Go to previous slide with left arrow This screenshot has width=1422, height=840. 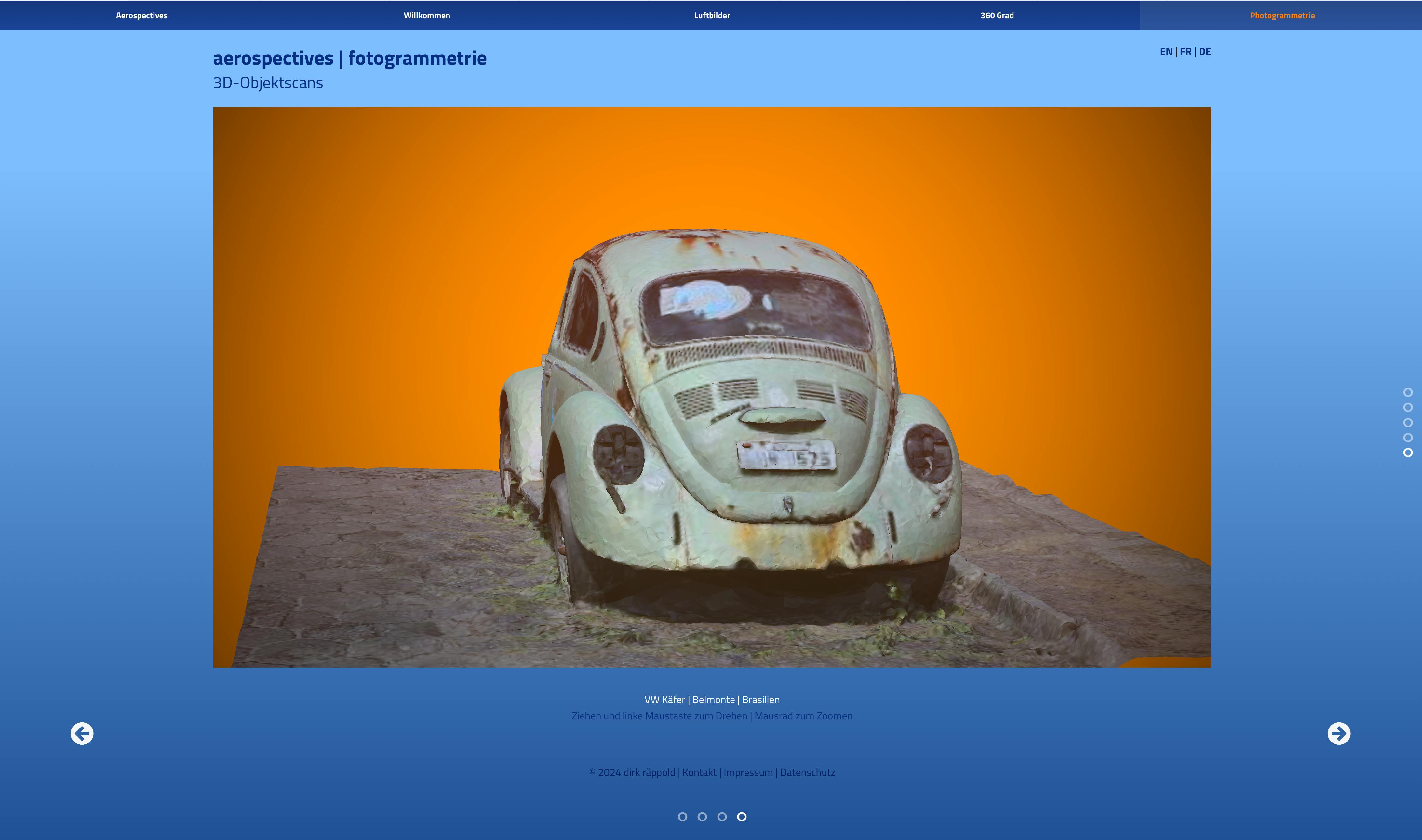click(x=82, y=734)
